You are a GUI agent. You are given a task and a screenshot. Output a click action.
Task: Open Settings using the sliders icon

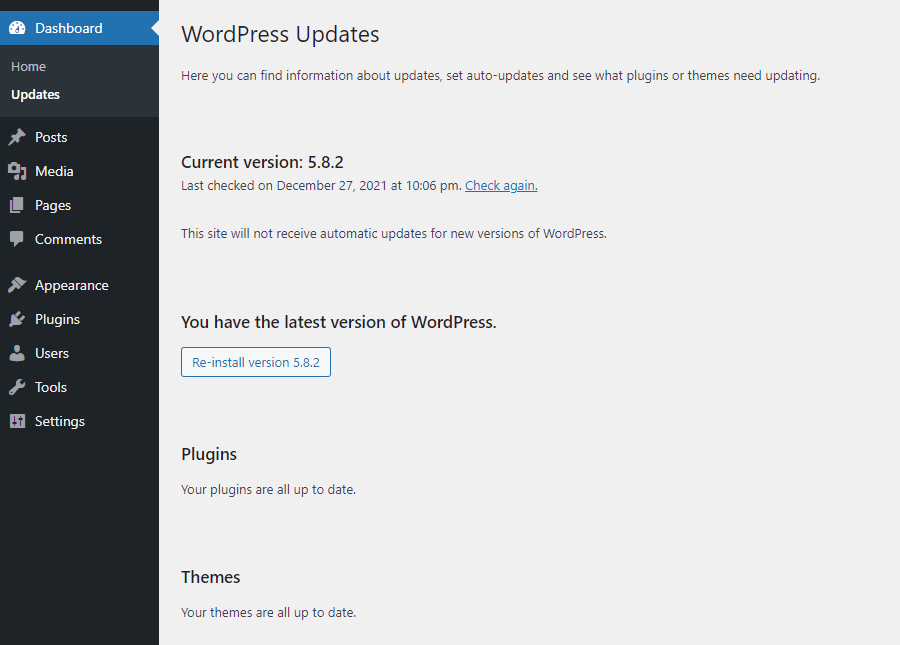(17, 421)
